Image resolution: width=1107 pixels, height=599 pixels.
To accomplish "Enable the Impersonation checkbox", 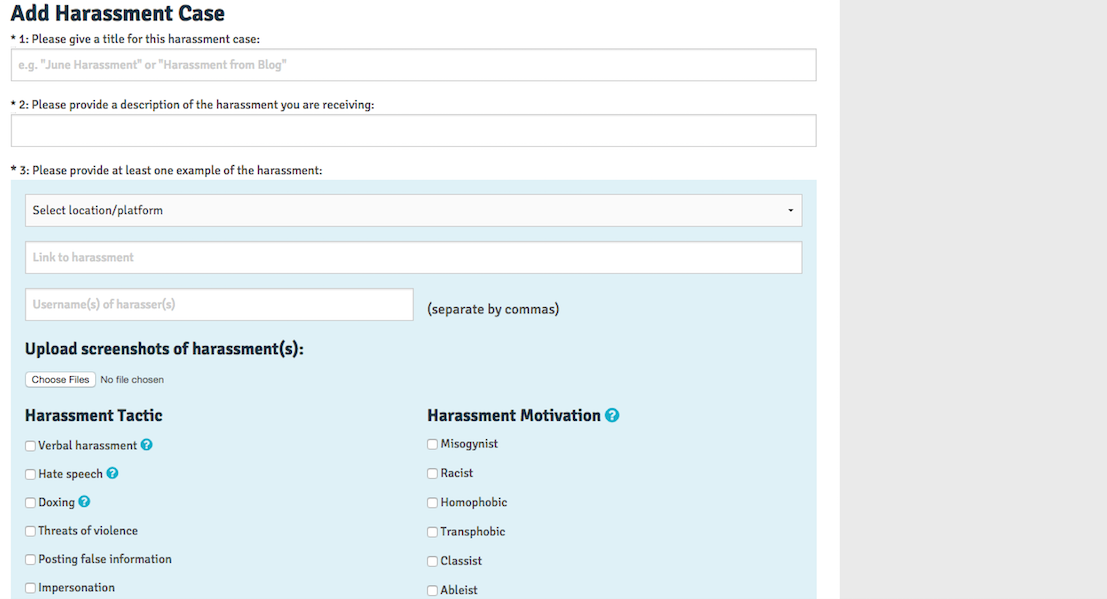I will 31,588.
